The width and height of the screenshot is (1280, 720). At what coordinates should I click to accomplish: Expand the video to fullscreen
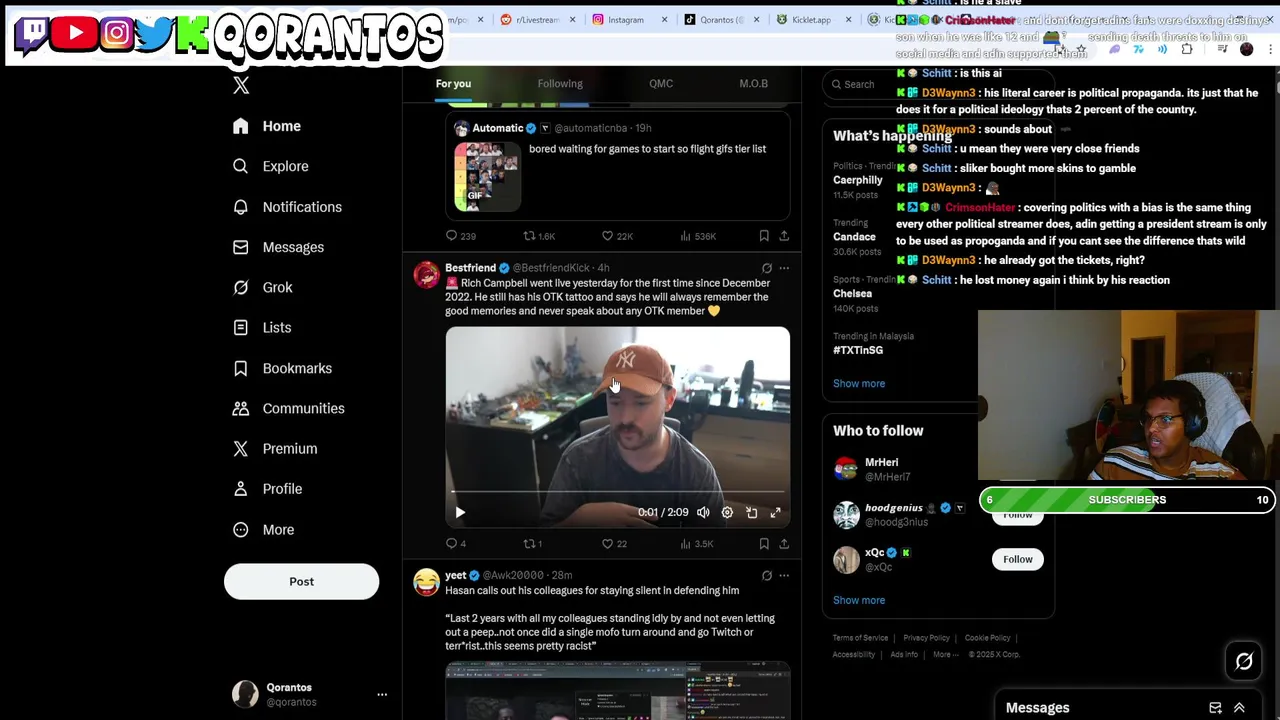pos(775,512)
